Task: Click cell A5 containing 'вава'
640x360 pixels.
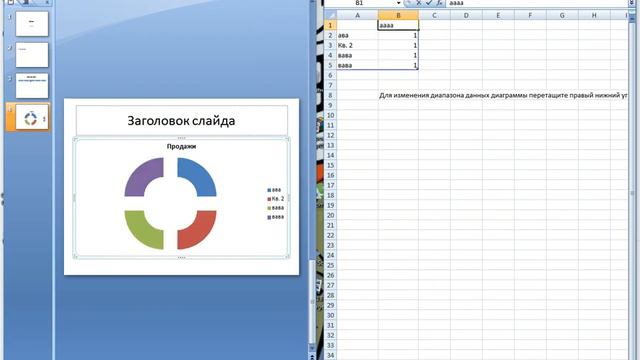Action: coord(357,65)
